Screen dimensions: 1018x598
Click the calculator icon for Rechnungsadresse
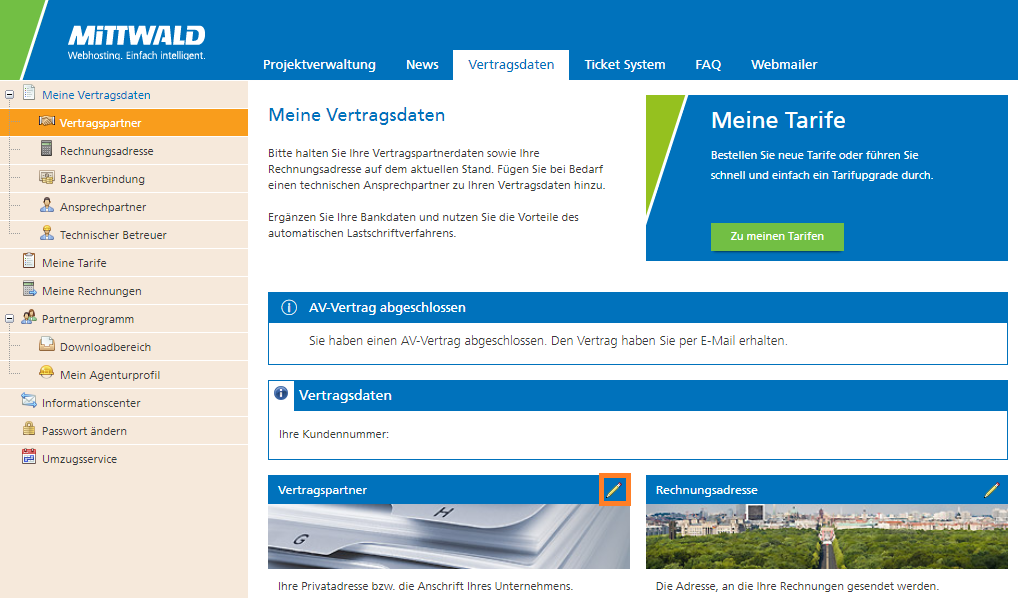point(46,149)
